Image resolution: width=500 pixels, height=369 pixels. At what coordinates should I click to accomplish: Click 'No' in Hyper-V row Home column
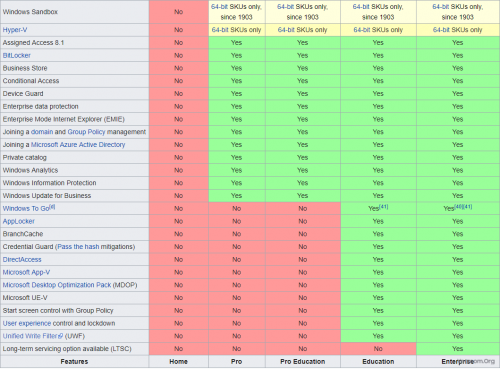pyautogui.click(x=178, y=30)
